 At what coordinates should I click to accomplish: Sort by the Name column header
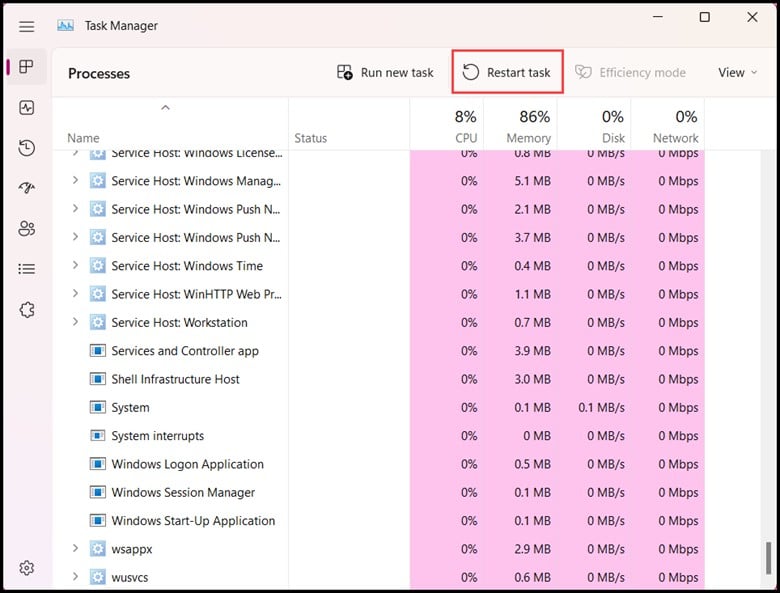click(170, 124)
